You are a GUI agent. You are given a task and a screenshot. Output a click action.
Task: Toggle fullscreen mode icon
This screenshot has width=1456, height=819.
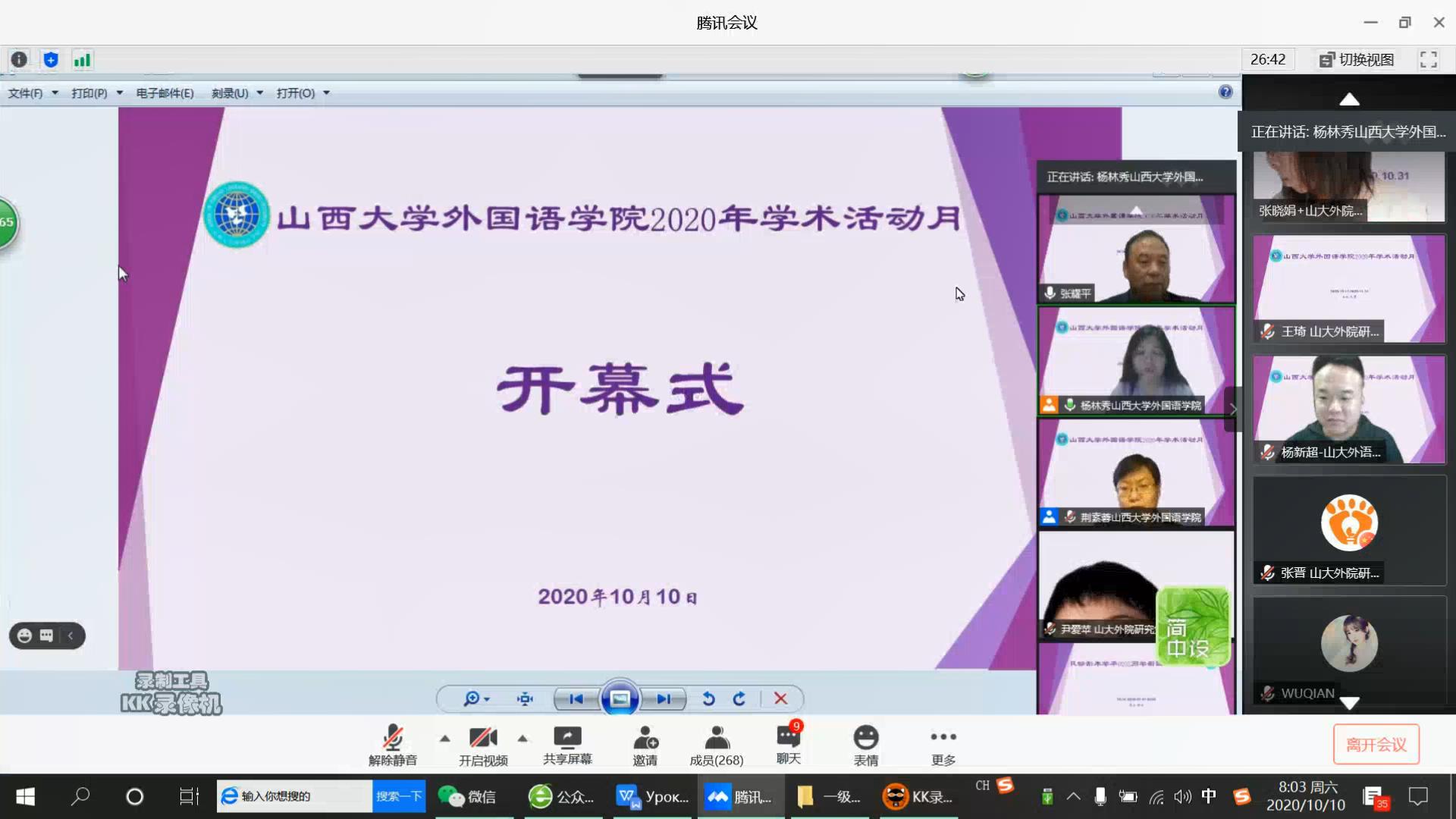click(1428, 59)
